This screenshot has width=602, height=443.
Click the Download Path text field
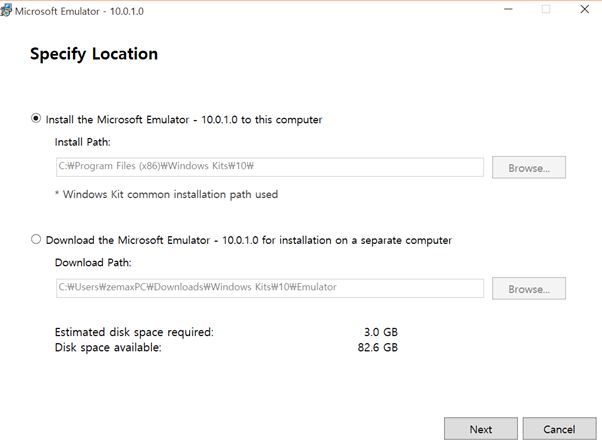(x=269, y=288)
